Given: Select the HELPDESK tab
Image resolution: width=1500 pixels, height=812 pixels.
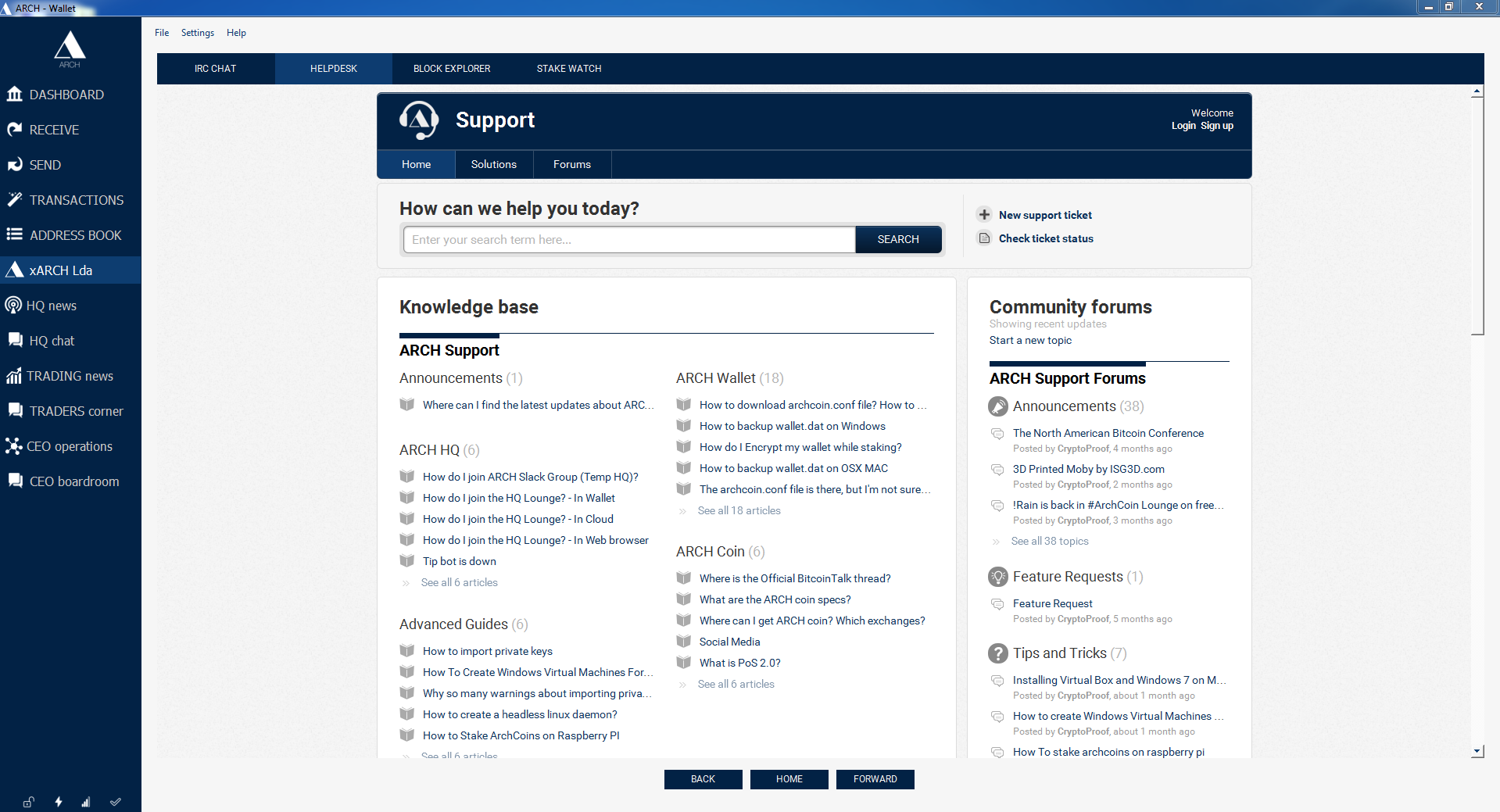Looking at the screenshot, I should (x=334, y=69).
